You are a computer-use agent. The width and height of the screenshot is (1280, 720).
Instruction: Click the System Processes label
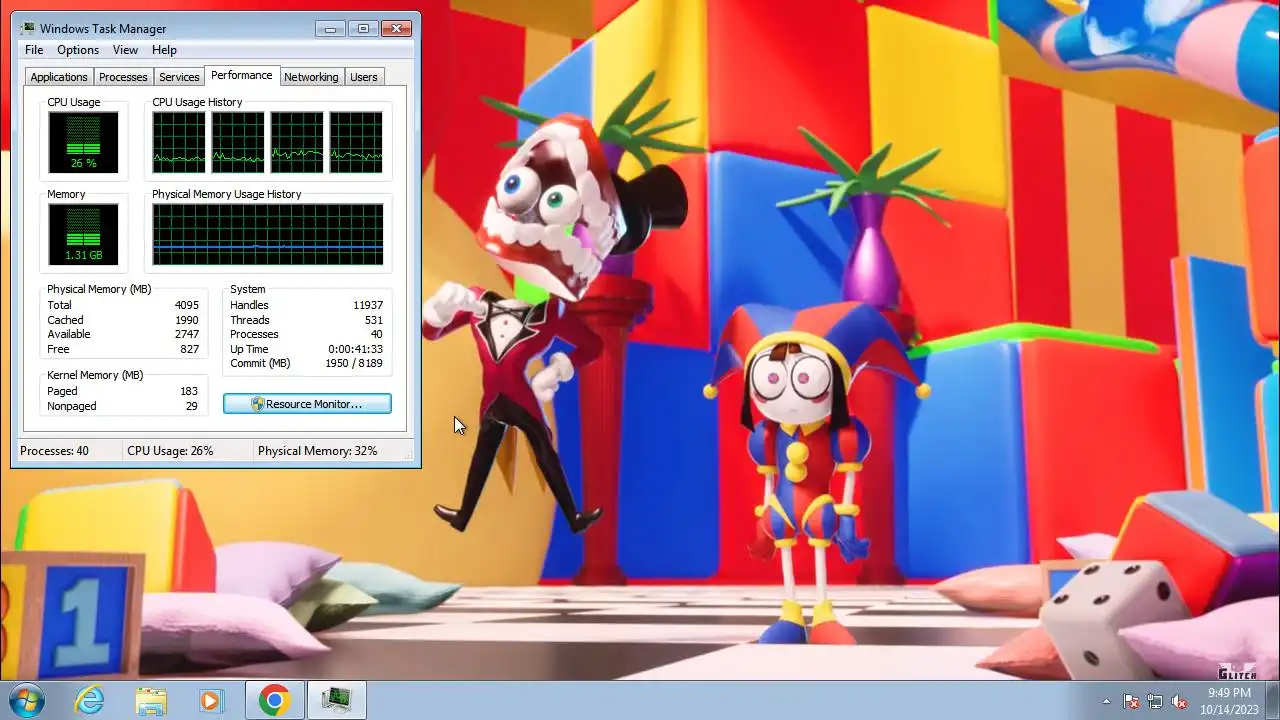[254, 334]
